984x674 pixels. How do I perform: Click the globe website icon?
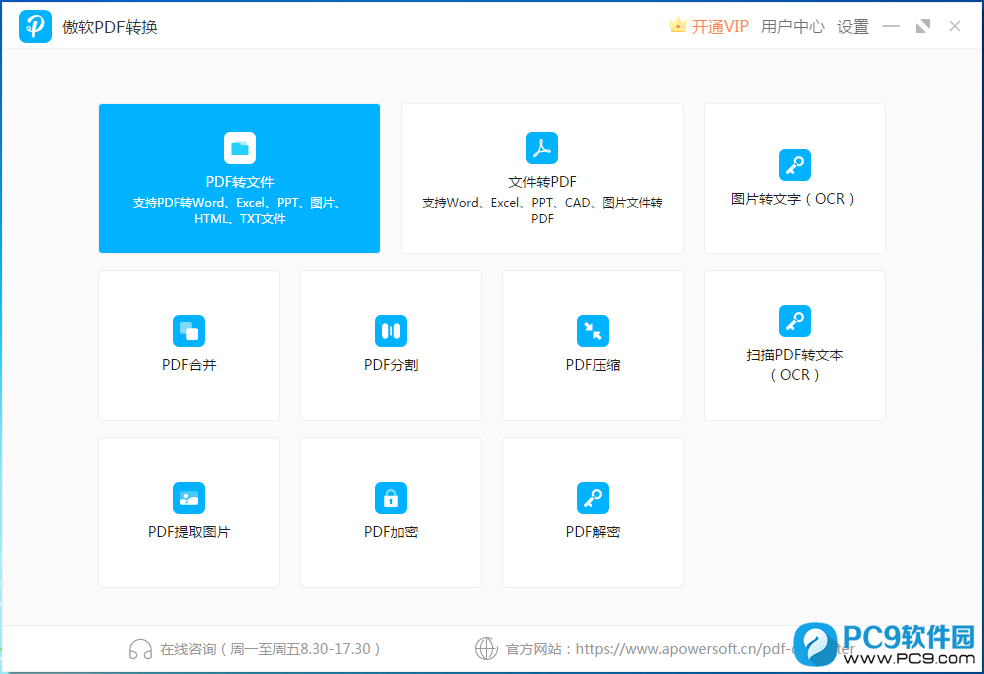coord(486,649)
